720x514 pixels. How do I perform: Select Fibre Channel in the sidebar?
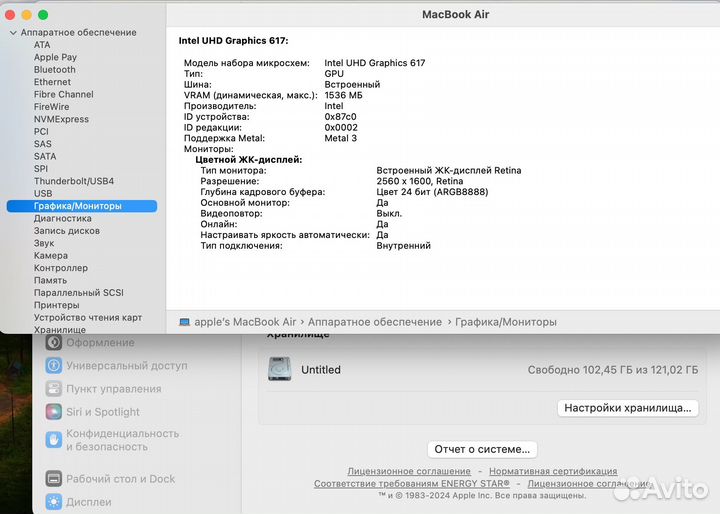pyautogui.click(x=63, y=95)
